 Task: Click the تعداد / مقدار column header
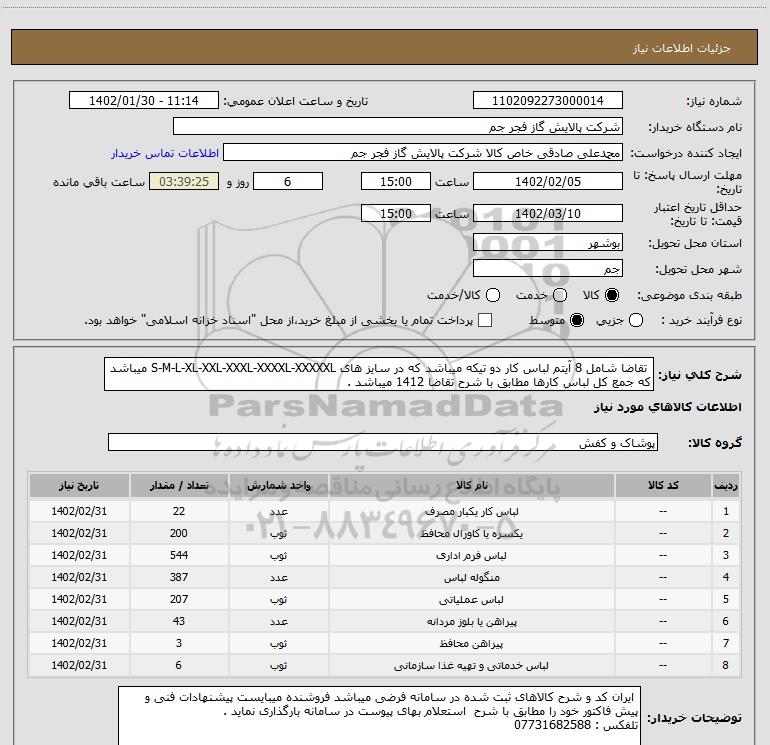[x=179, y=485]
